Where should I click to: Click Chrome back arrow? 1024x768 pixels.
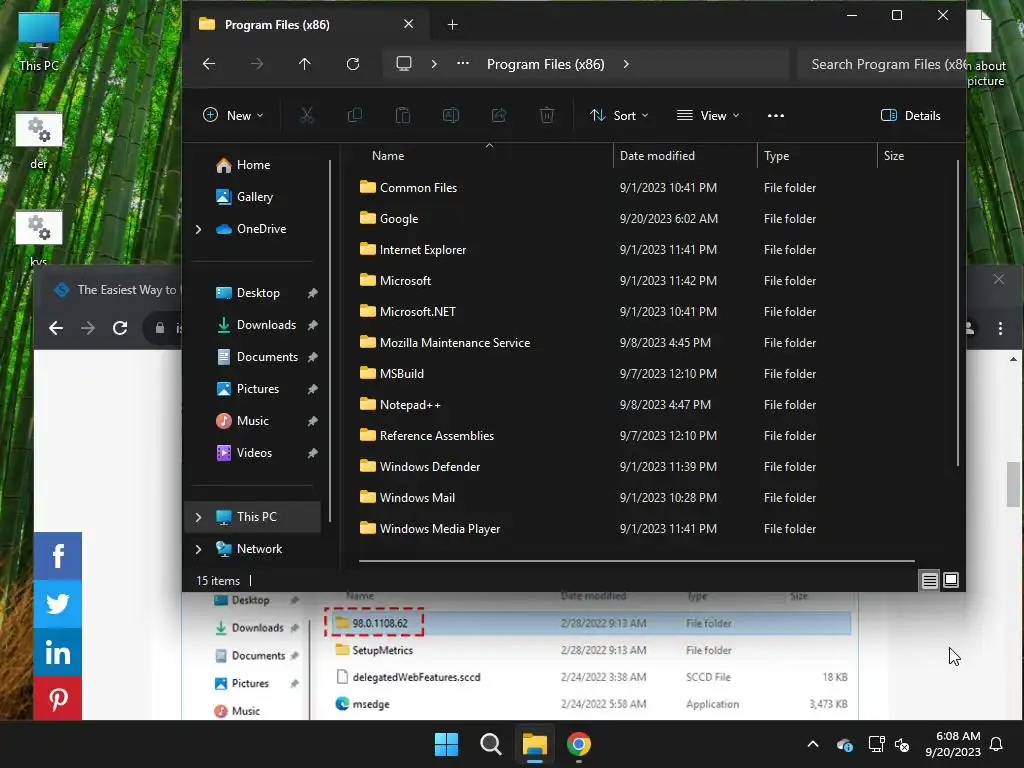click(56, 328)
